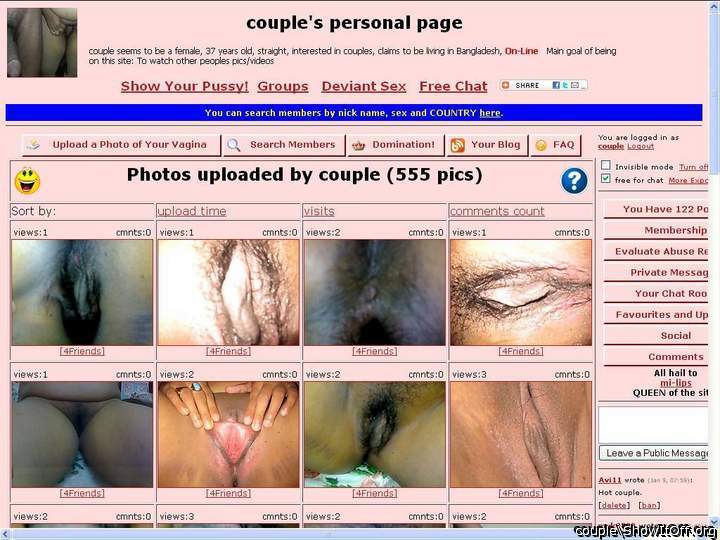
Task: Click the upload photo icon in the toolbar
Action: pos(34,145)
